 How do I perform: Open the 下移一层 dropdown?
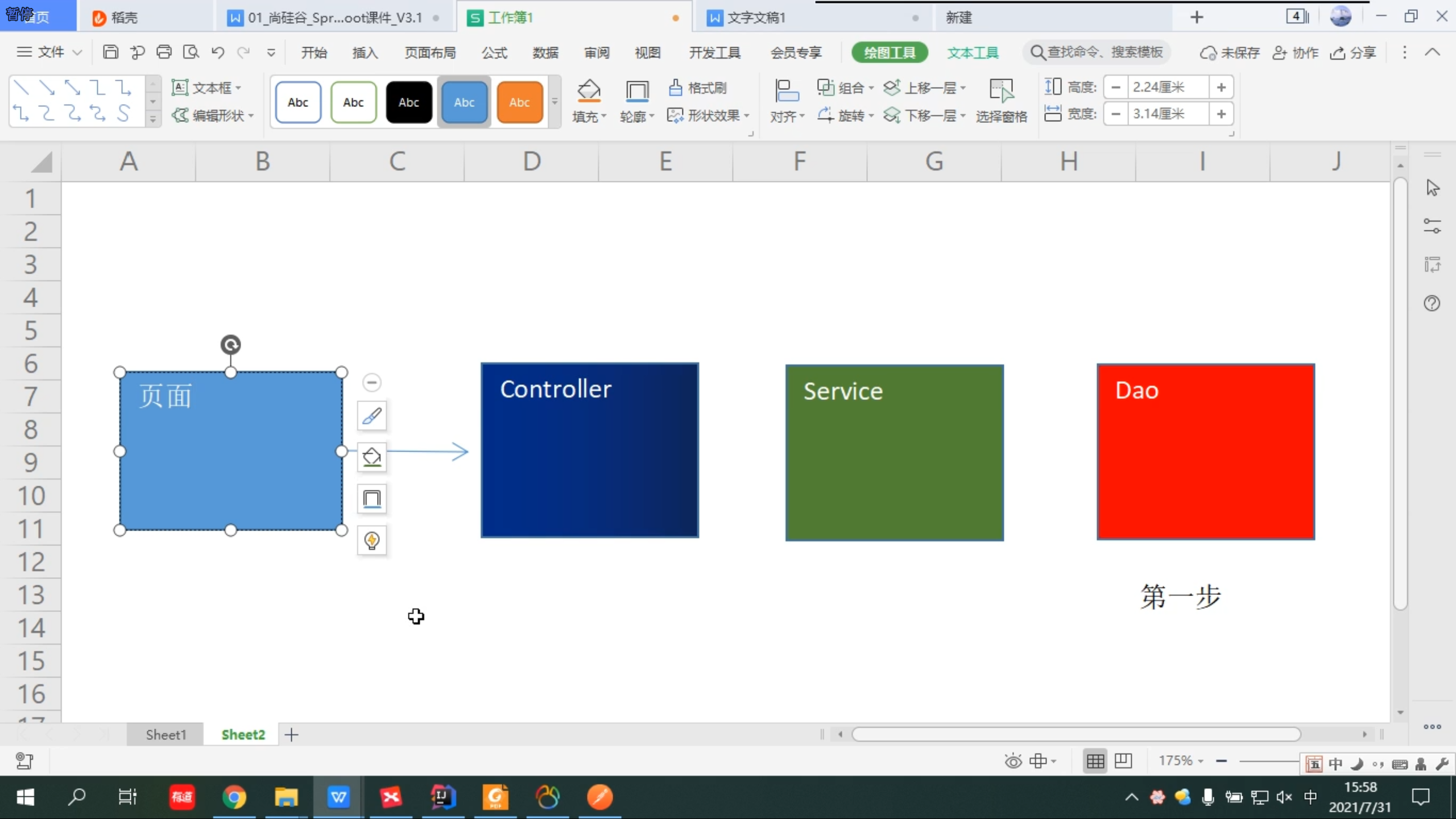[925, 115]
